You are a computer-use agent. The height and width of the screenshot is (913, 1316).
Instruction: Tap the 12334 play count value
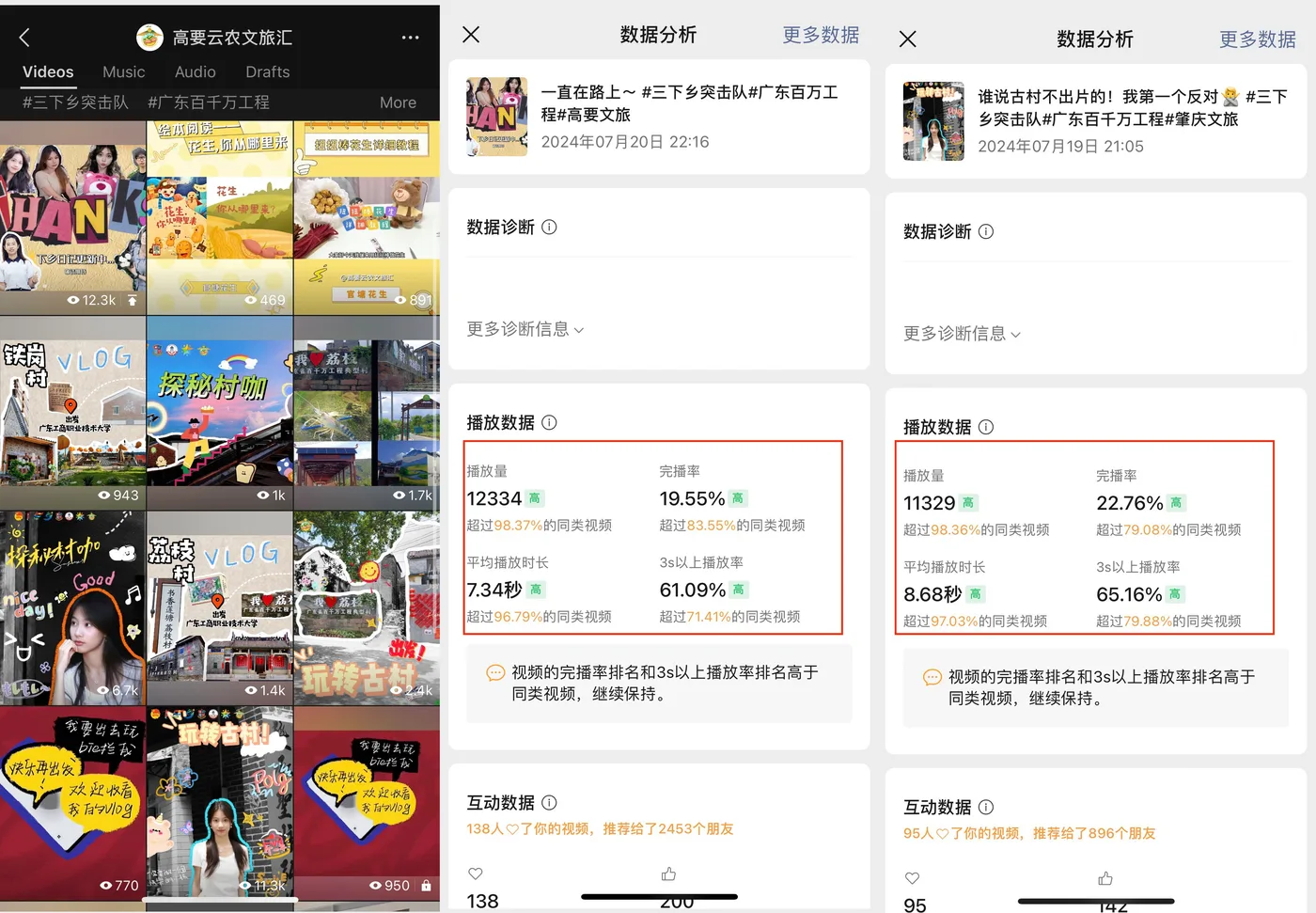pos(493,498)
